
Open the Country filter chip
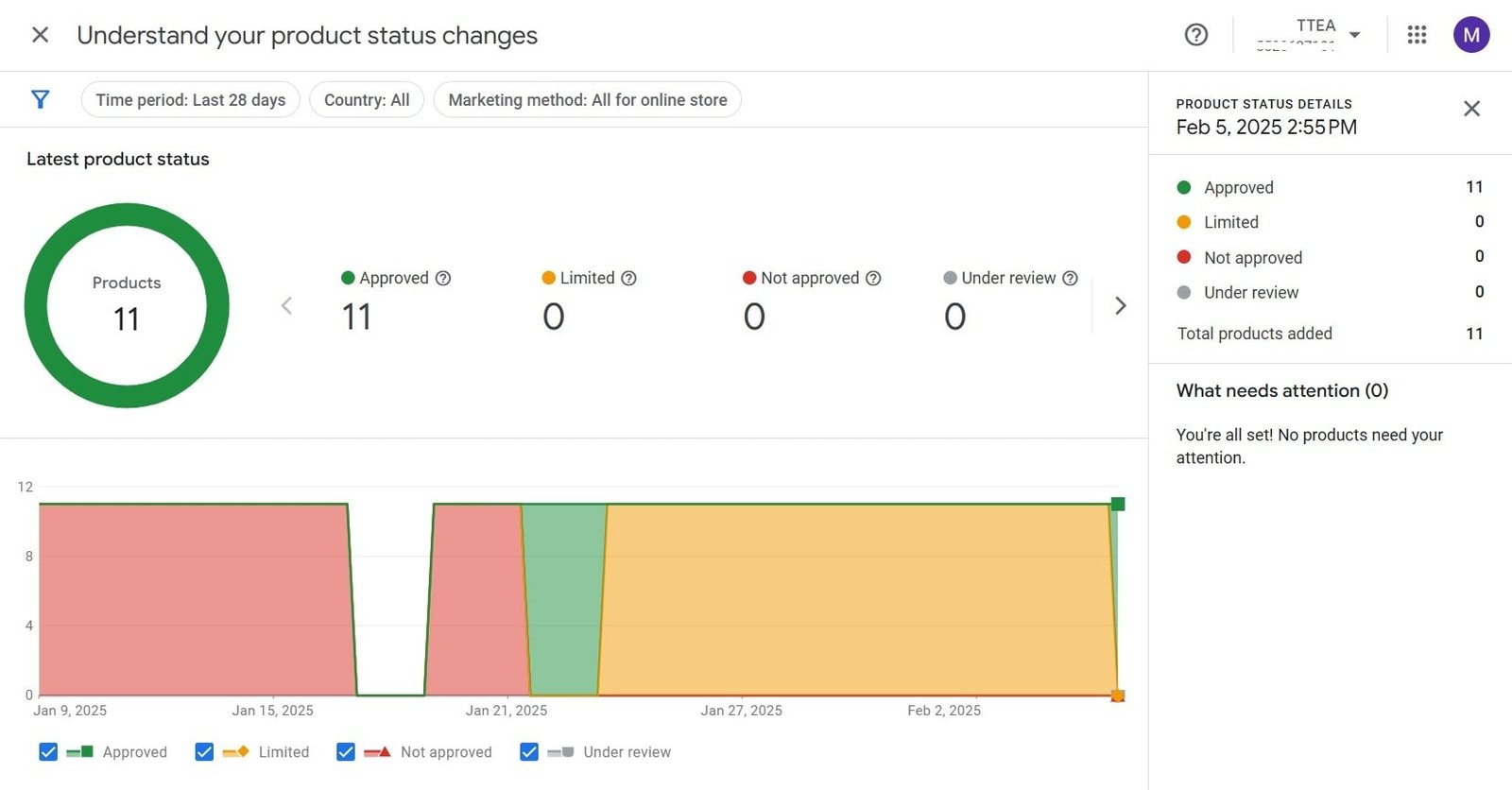point(367,100)
